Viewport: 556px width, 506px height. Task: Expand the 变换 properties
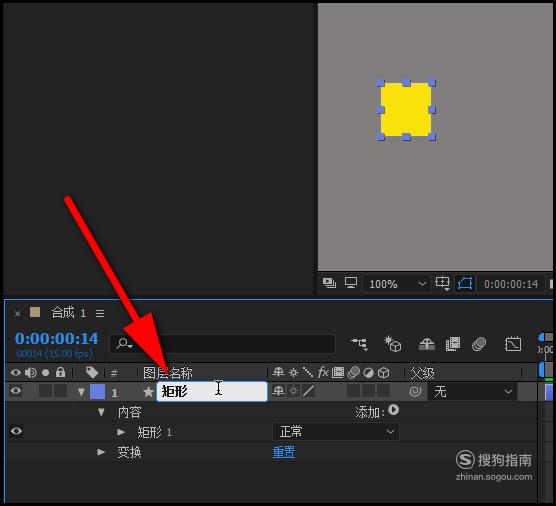click(x=101, y=452)
